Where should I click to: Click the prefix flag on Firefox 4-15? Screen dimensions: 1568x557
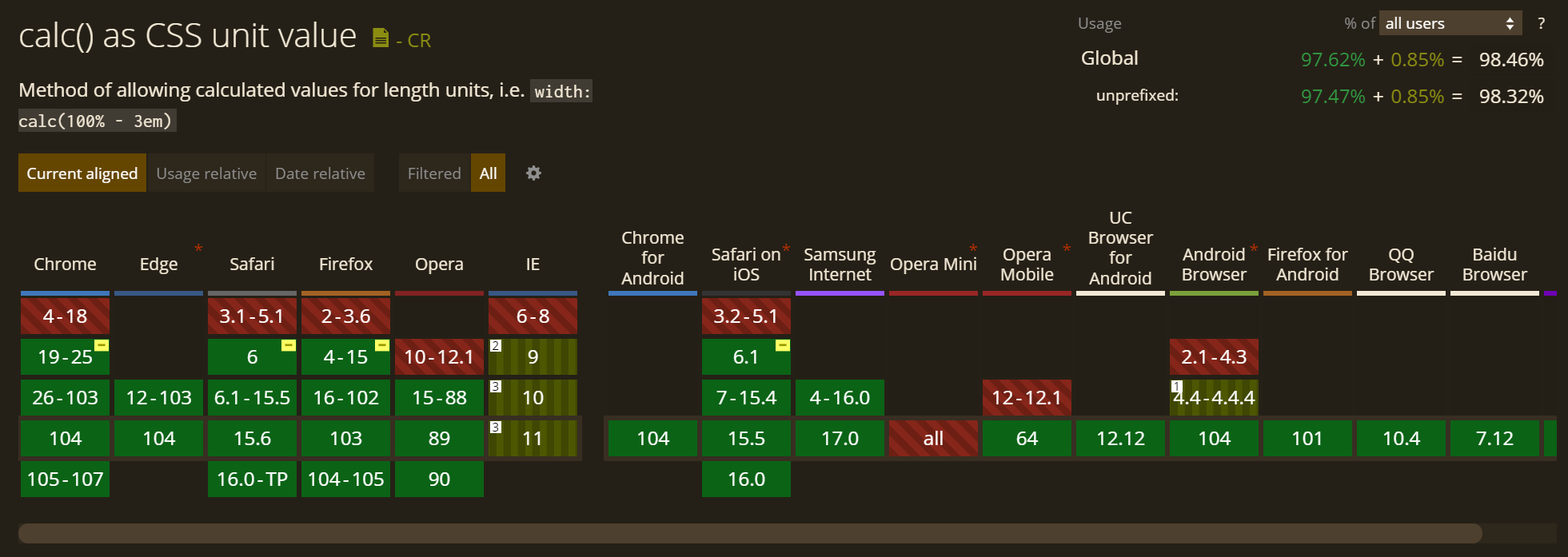[382, 345]
